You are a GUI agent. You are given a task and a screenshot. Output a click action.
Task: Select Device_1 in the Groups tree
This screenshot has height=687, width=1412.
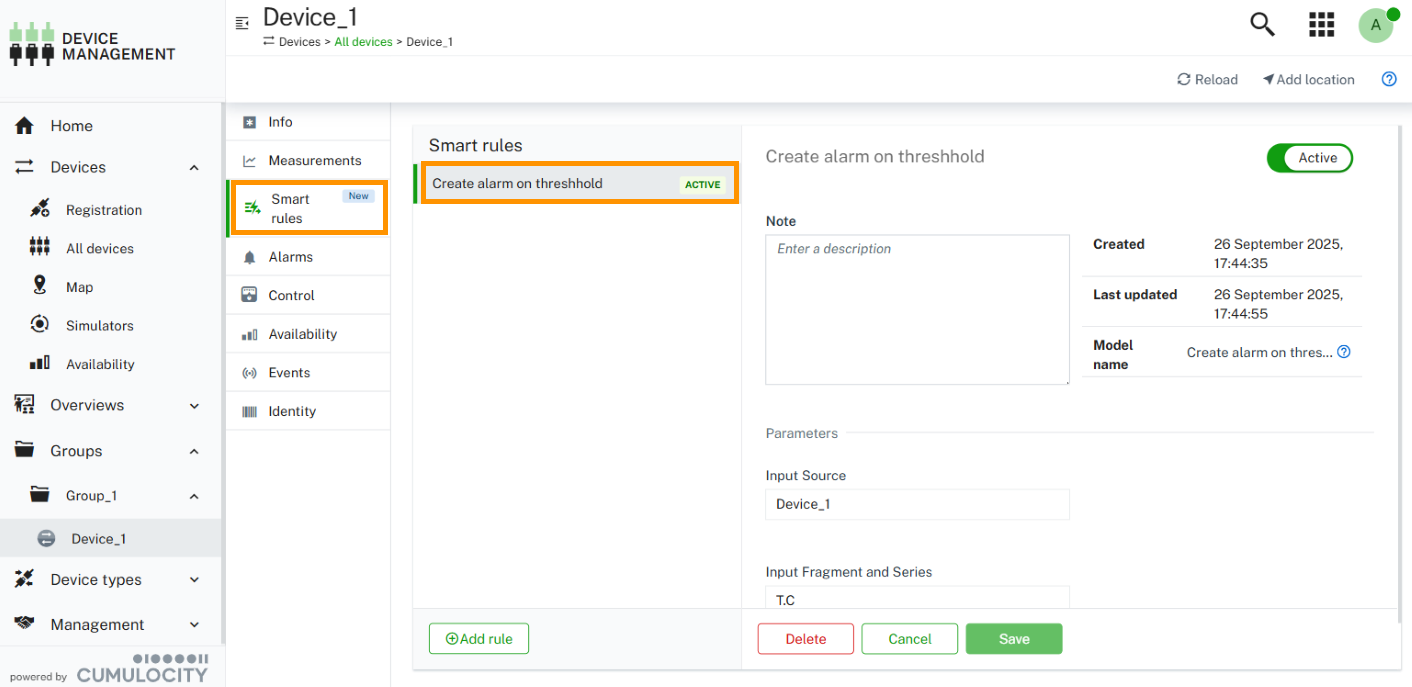[x=98, y=539]
